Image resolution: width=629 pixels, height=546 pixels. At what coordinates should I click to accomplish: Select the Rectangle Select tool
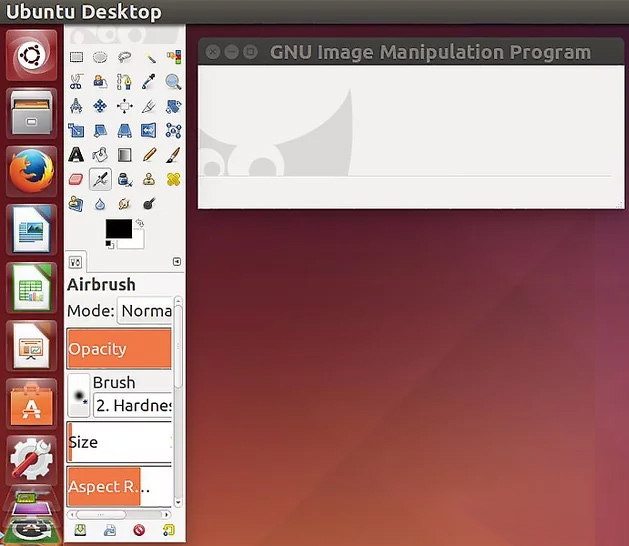[76, 57]
